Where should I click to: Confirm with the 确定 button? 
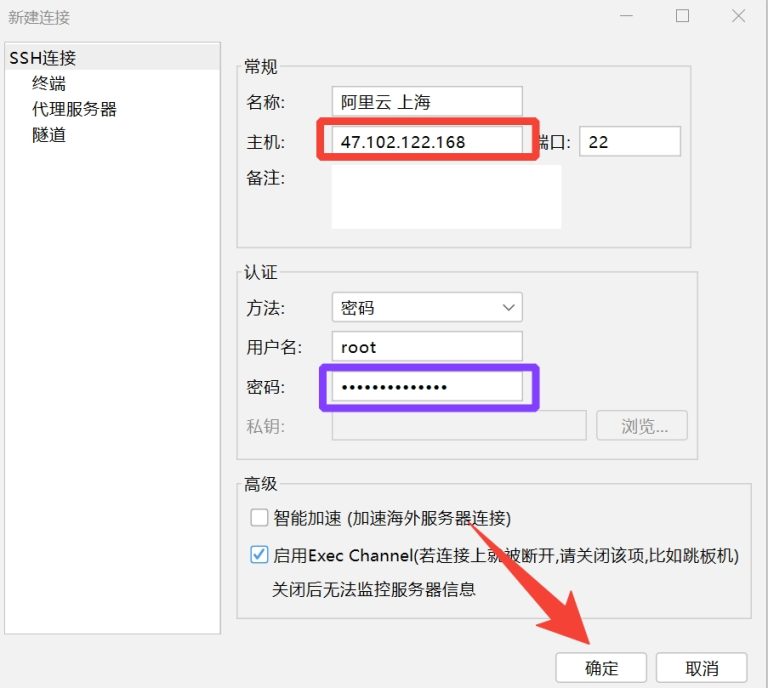pyautogui.click(x=602, y=668)
